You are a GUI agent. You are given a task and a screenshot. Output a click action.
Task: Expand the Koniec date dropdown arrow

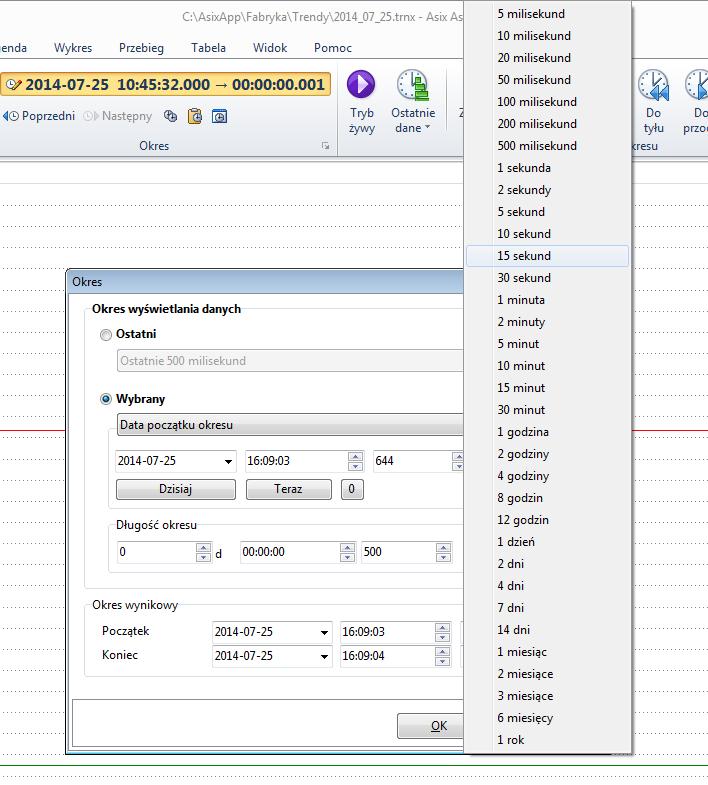click(x=324, y=656)
